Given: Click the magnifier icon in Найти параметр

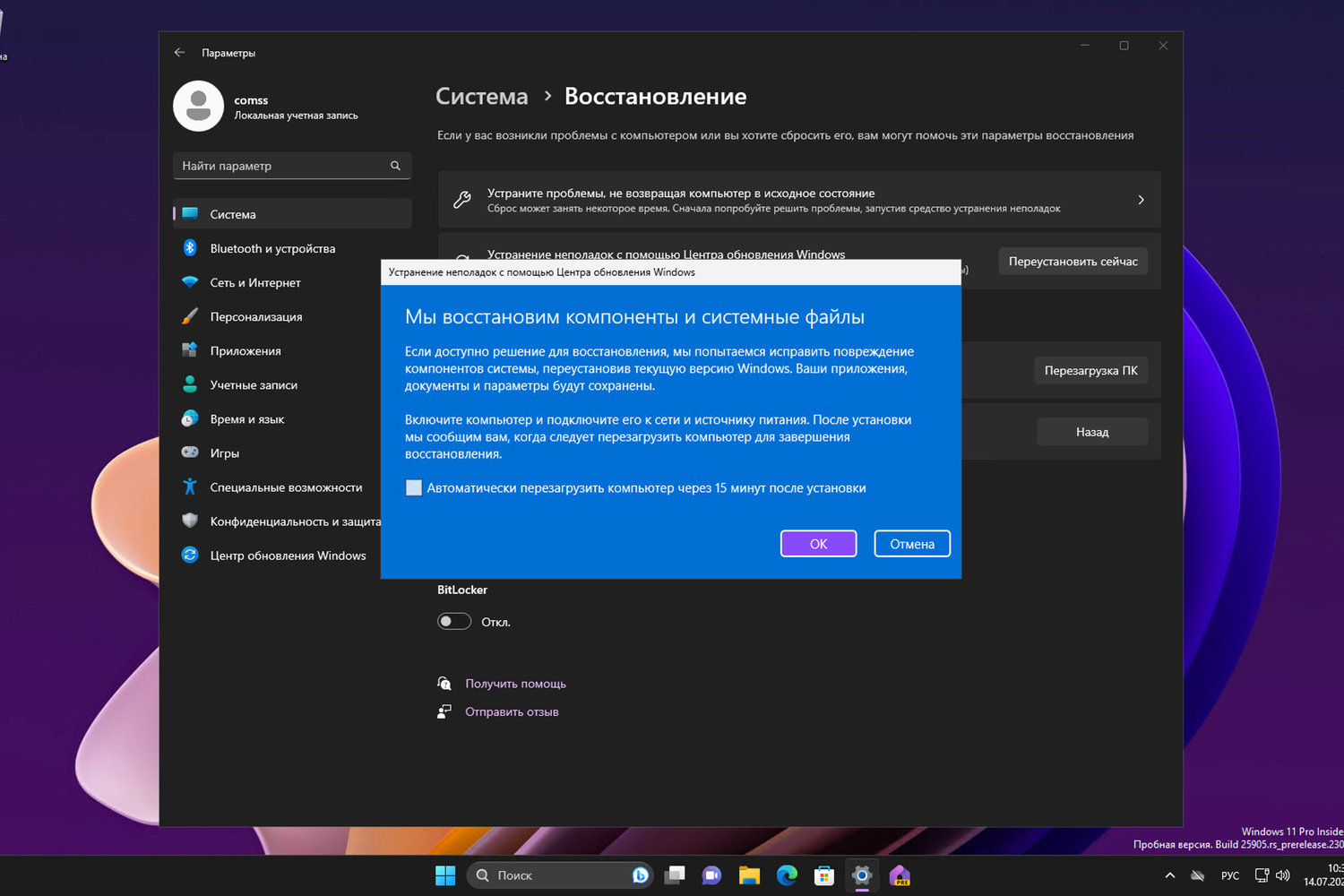Looking at the screenshot, I should pos(395,166).
